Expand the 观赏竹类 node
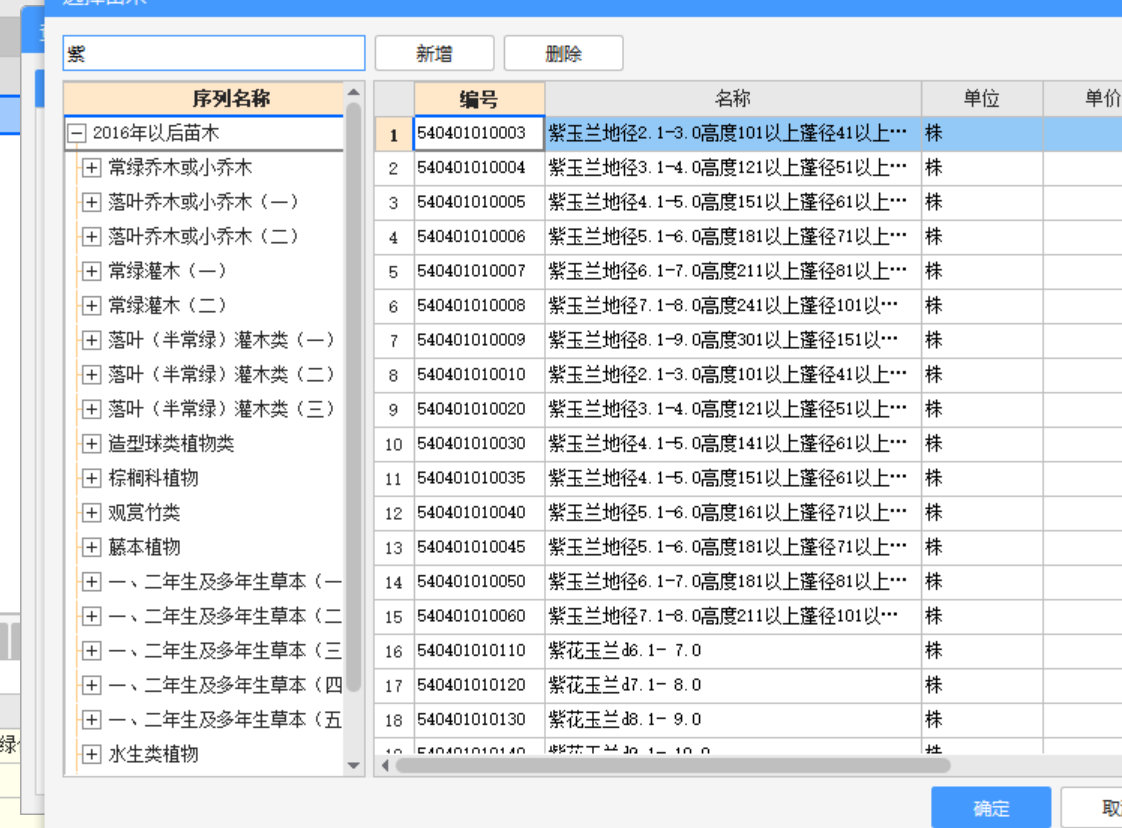Viewport: 1122px width, 828px height. [91, 512]
